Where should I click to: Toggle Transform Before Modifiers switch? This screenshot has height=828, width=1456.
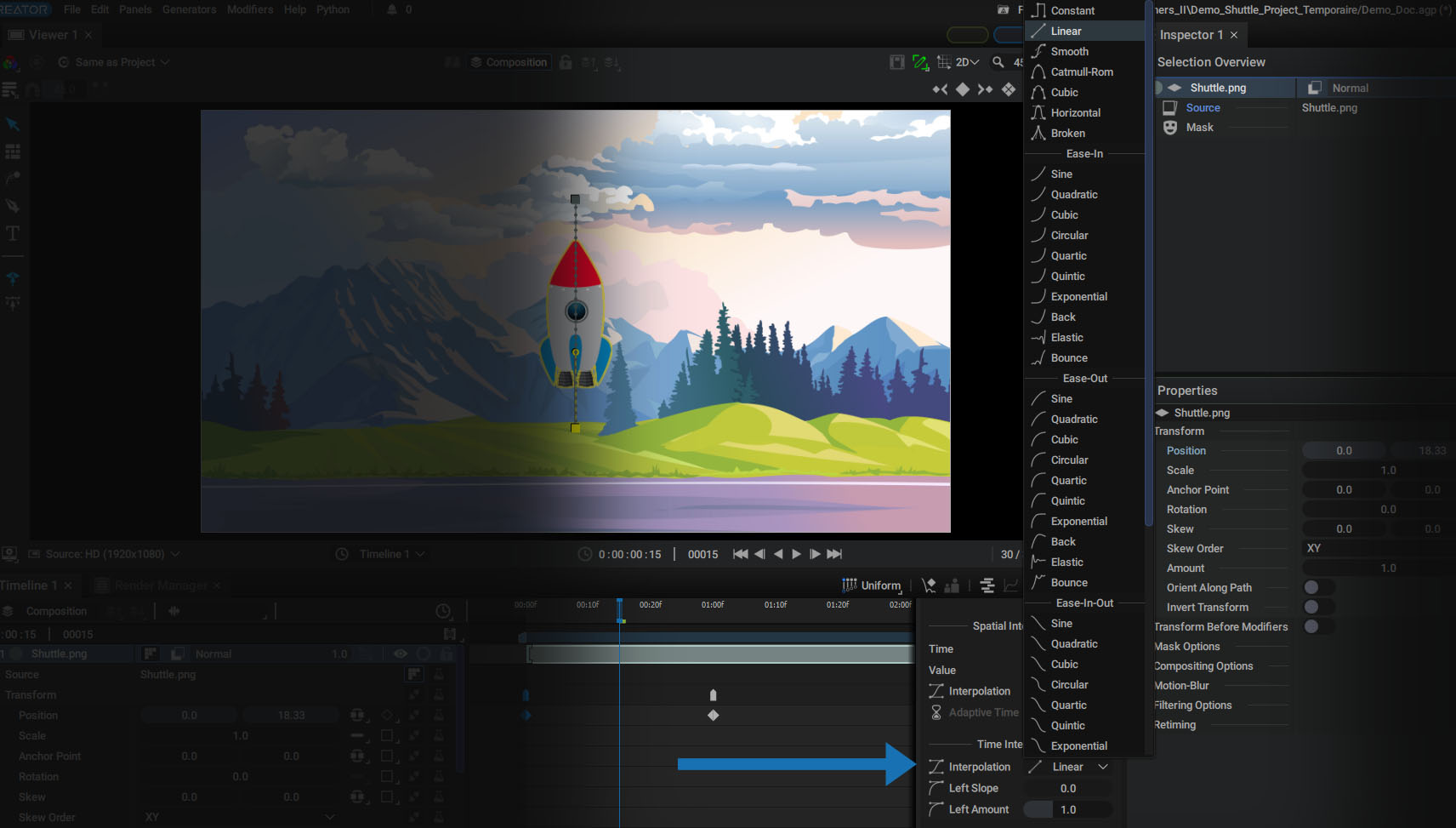click(1318, 626)
